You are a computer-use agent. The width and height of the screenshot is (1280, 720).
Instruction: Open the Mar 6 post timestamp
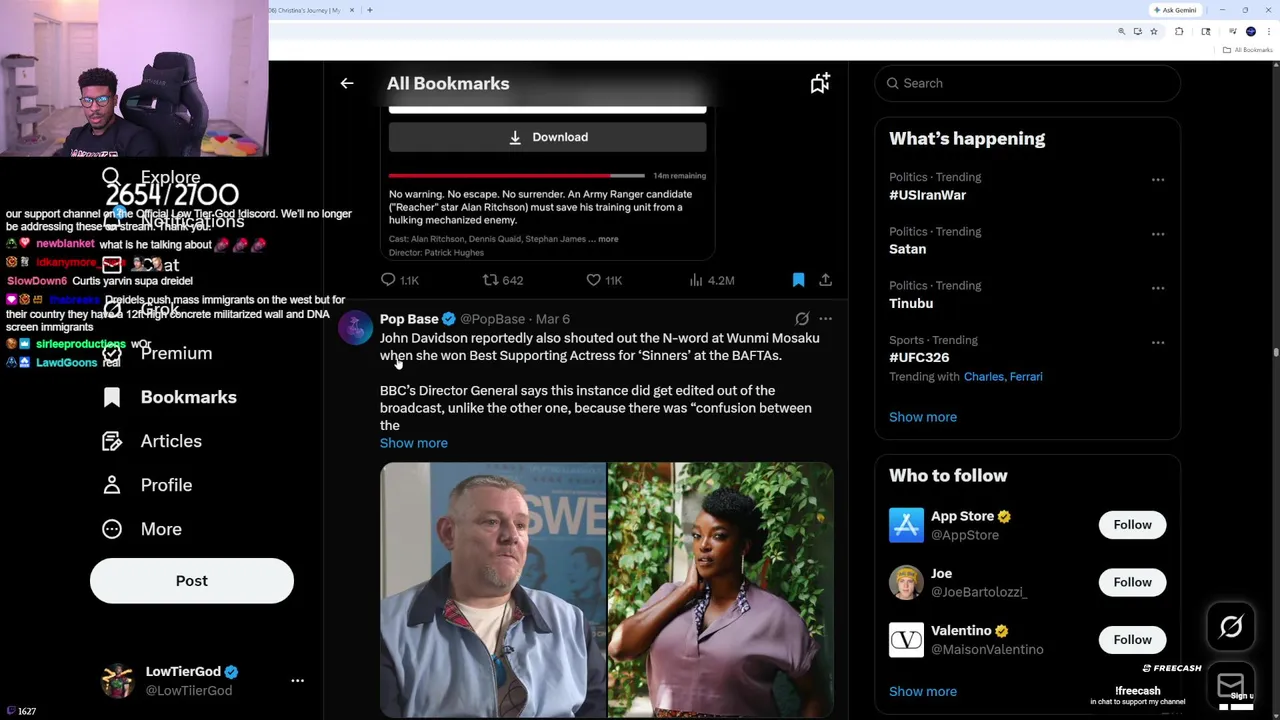tap(552, 319)
